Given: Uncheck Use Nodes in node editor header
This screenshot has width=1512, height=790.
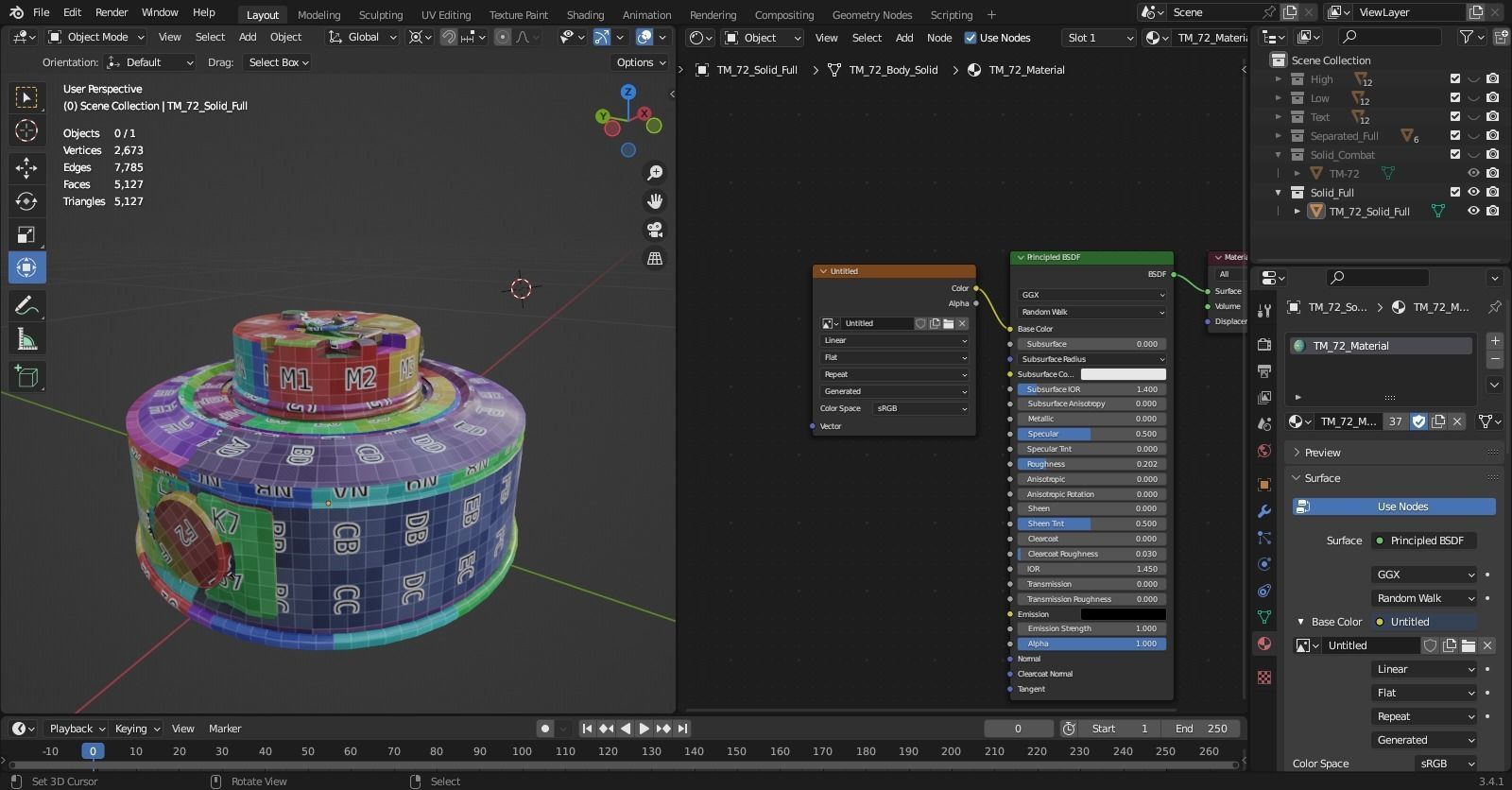Looking at the screenshot, I should 971,38.
